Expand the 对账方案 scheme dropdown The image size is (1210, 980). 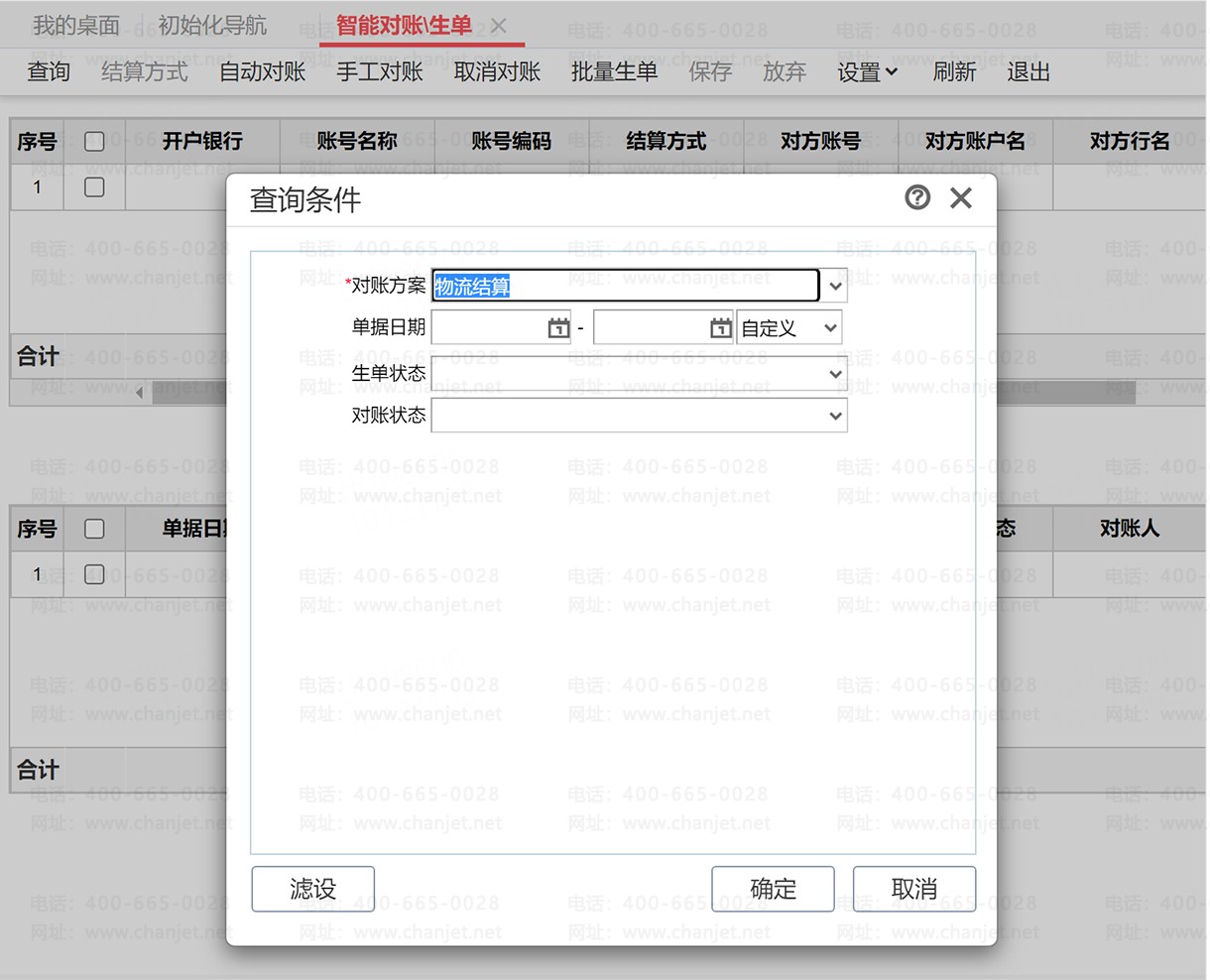(x=835, y=285)
